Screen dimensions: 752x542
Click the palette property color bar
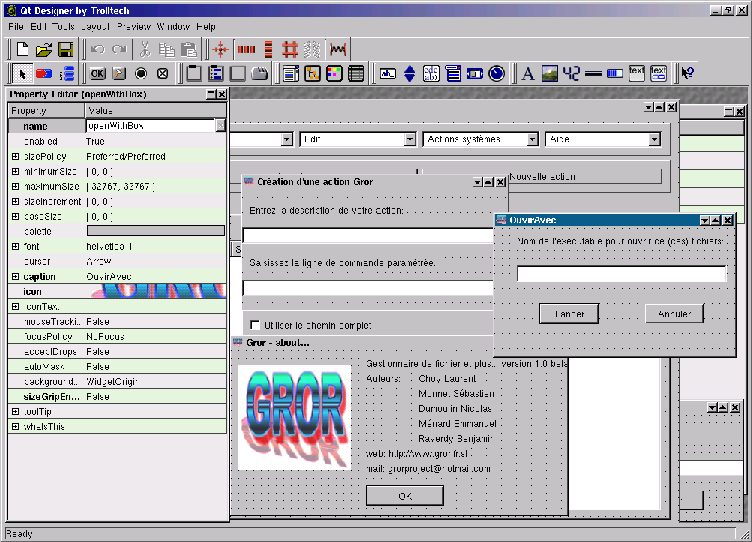point(155,231)
